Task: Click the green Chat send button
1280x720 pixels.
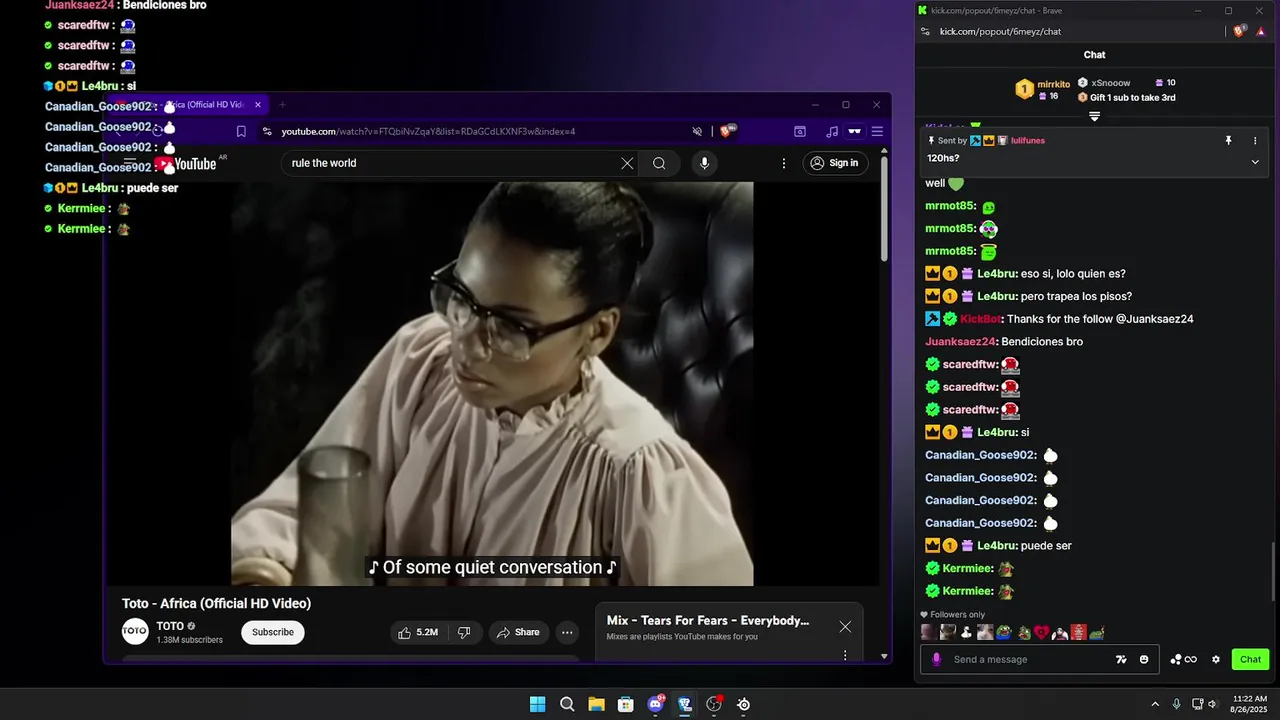Action: 1251,660
